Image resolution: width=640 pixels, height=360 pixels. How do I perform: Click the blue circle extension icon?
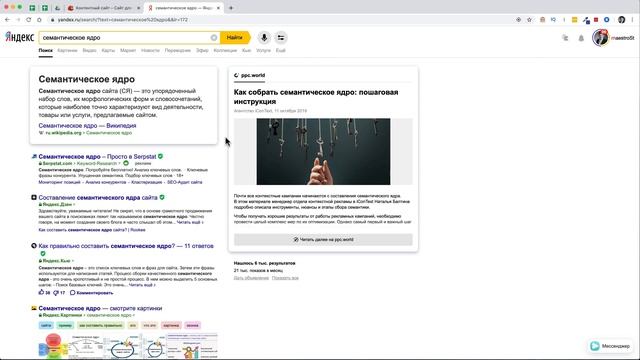point(607,20)
